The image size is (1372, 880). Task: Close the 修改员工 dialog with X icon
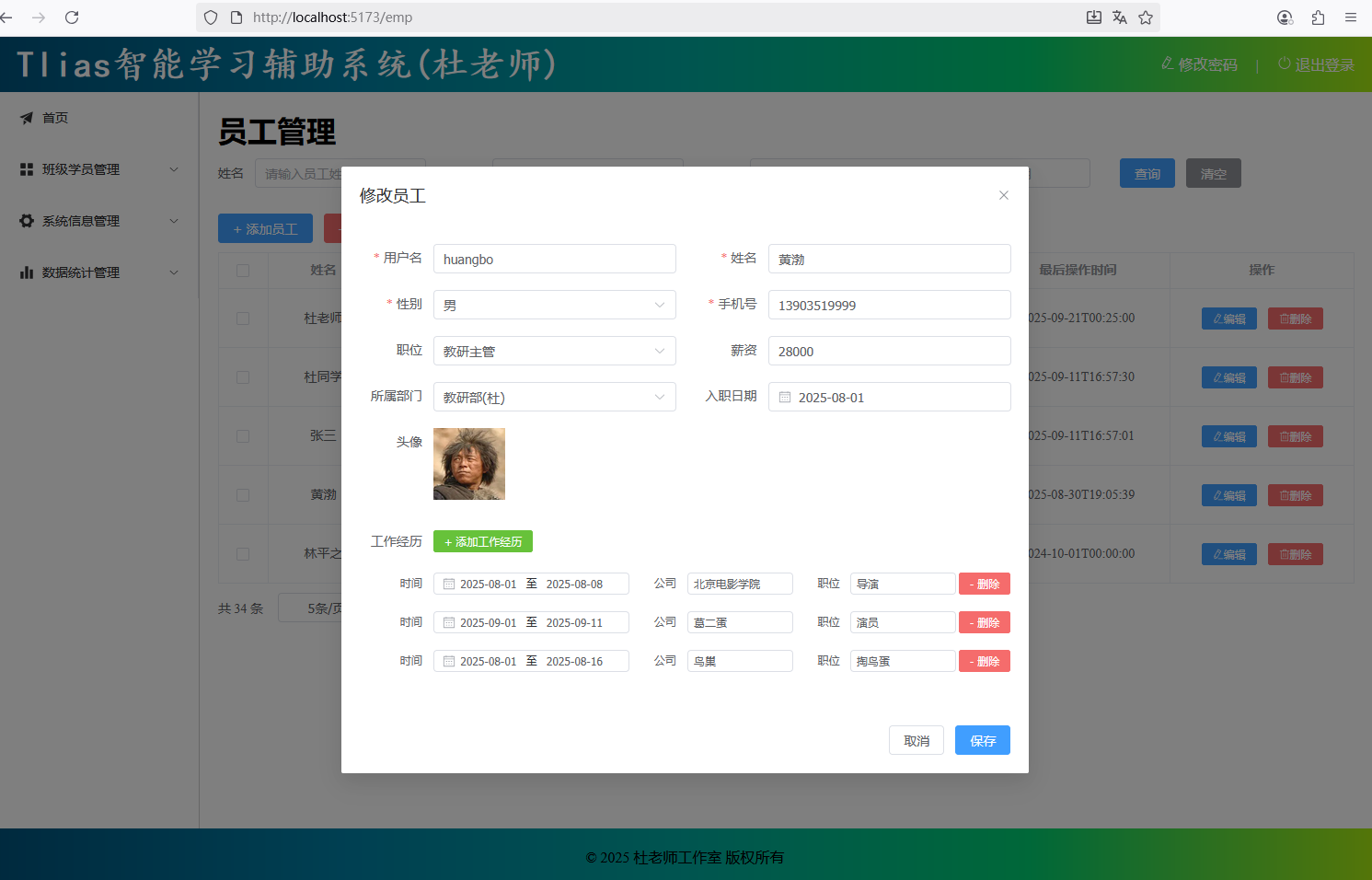tap(1004, 195)
